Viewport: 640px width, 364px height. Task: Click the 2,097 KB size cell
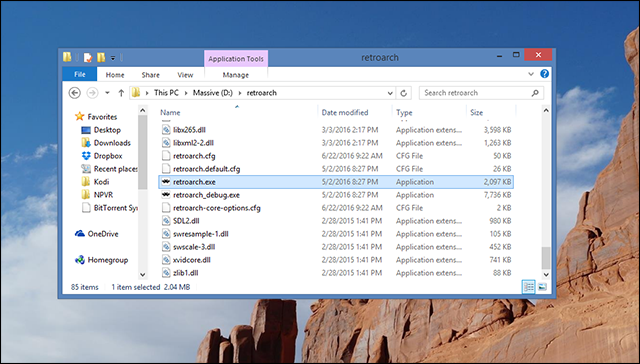(x=497, y=182)
